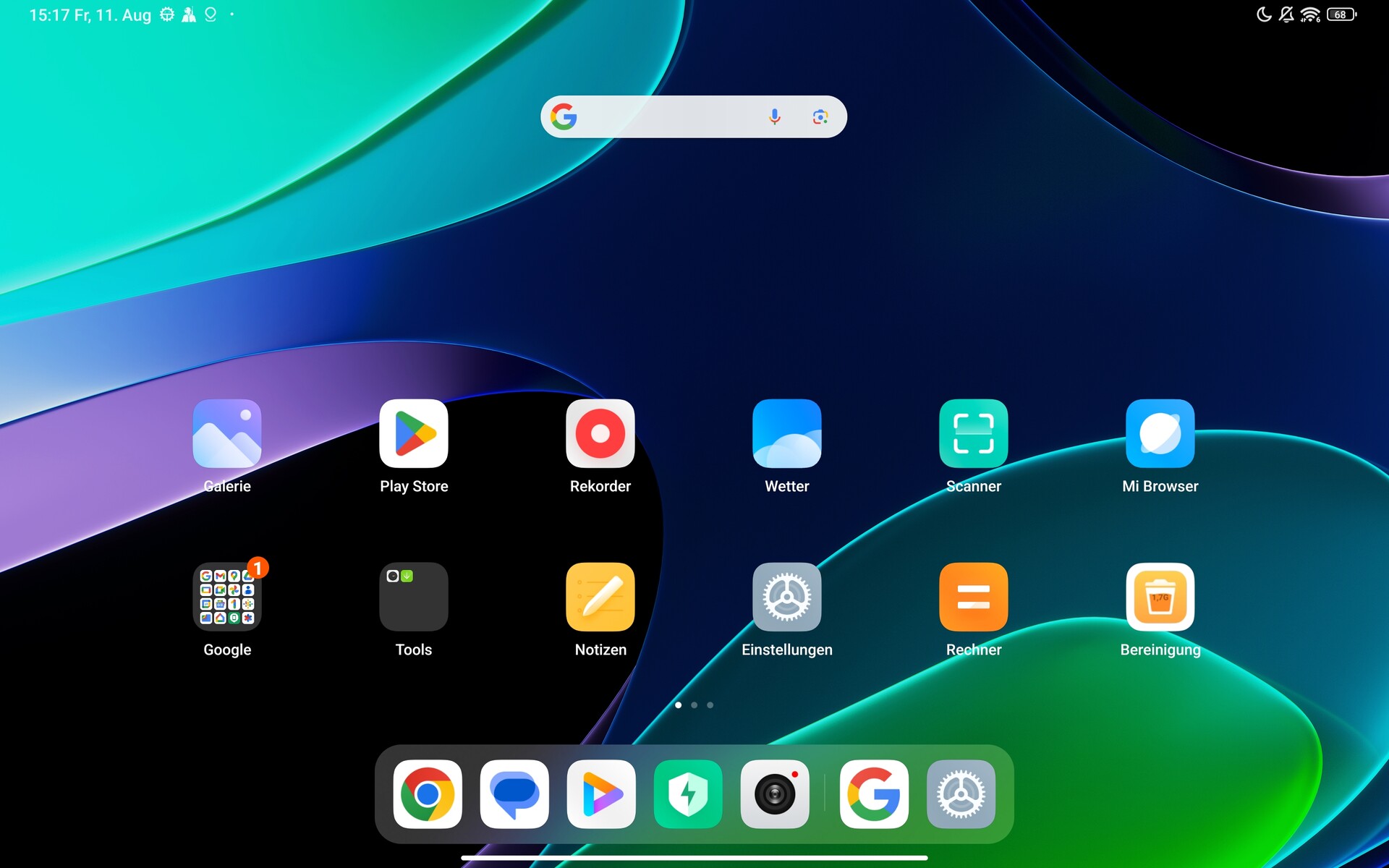Launch the Scanner app
Viewport: 1389px width, 868px height.
coord(973,433)
